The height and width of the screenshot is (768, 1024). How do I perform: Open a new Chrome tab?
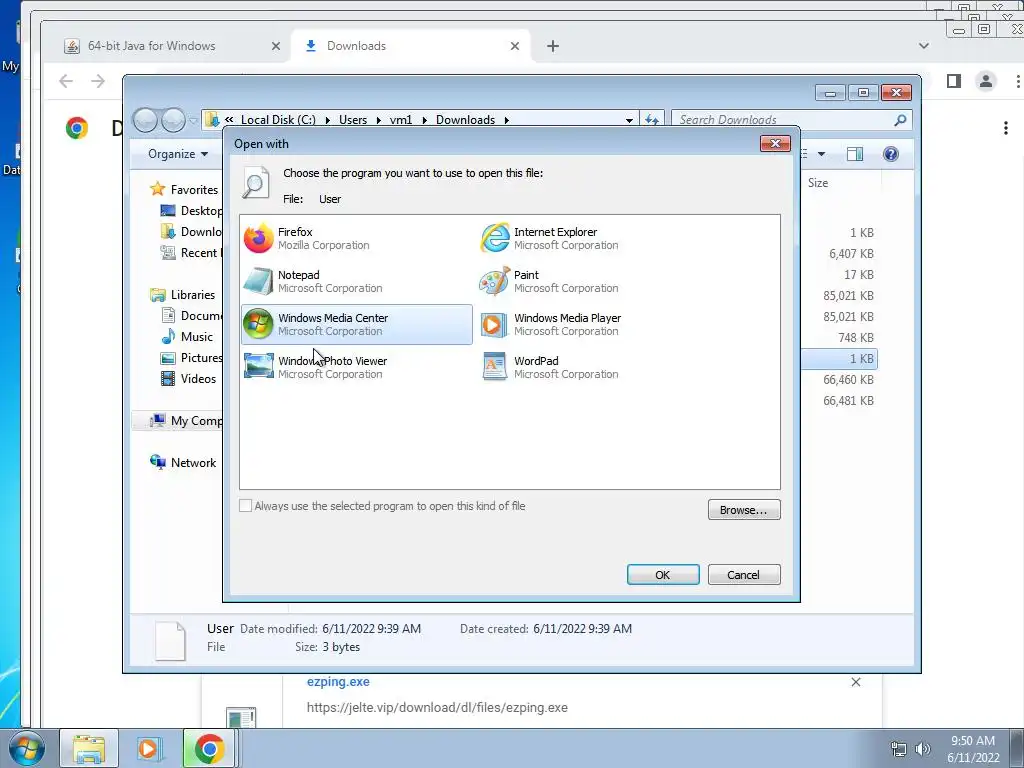click(552, 46)
